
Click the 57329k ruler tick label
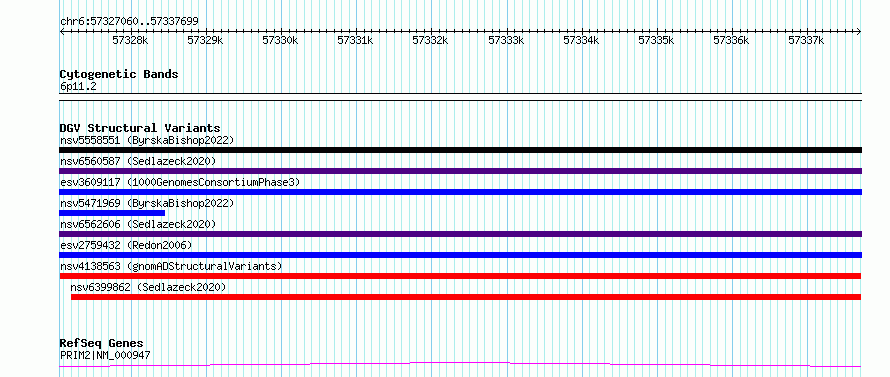pos(205,40)
